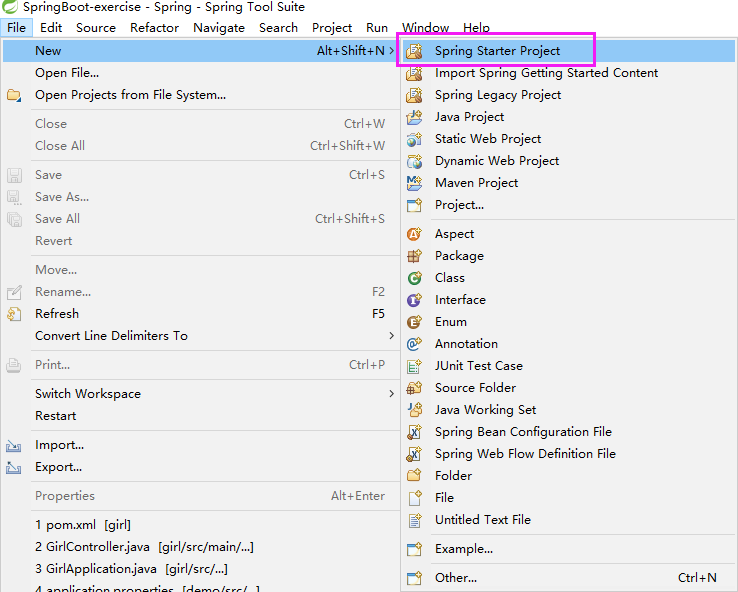Click the Spring Legacy Project icon
The width and height of the screenshot is (738, 592).
(x=414, y=95)
